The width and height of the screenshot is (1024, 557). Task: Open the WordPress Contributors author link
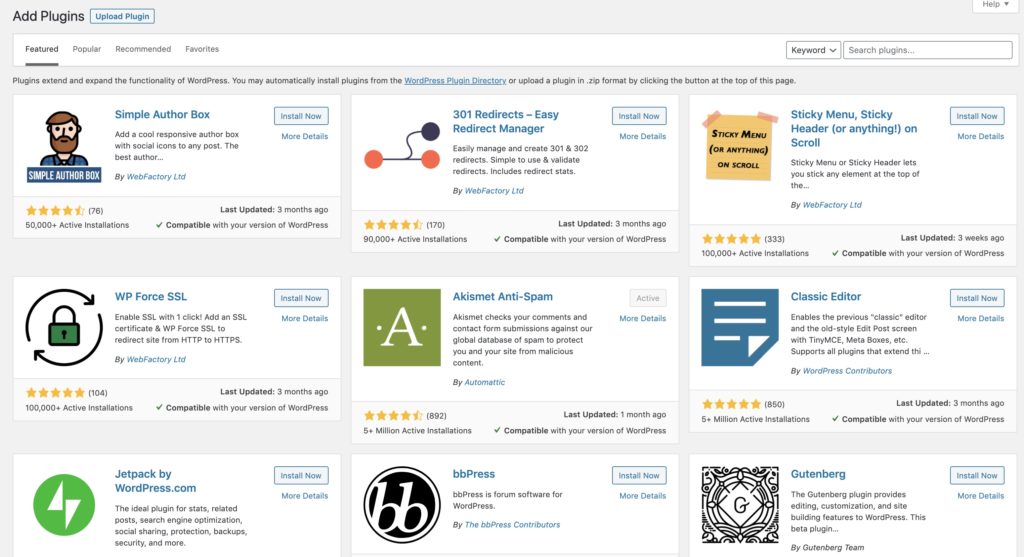pyautogui.click(x=847, y=371)
